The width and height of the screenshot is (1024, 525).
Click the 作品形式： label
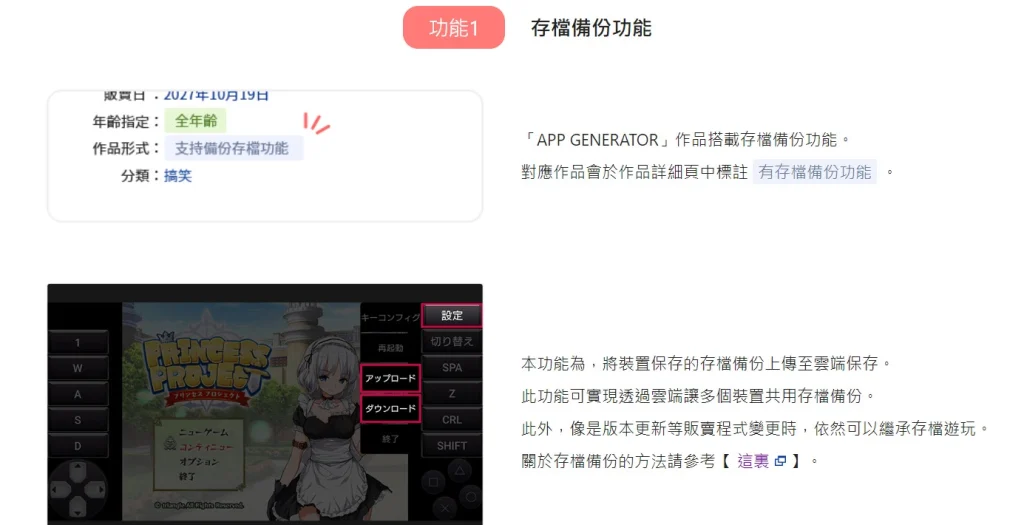[x=126, y=149]
